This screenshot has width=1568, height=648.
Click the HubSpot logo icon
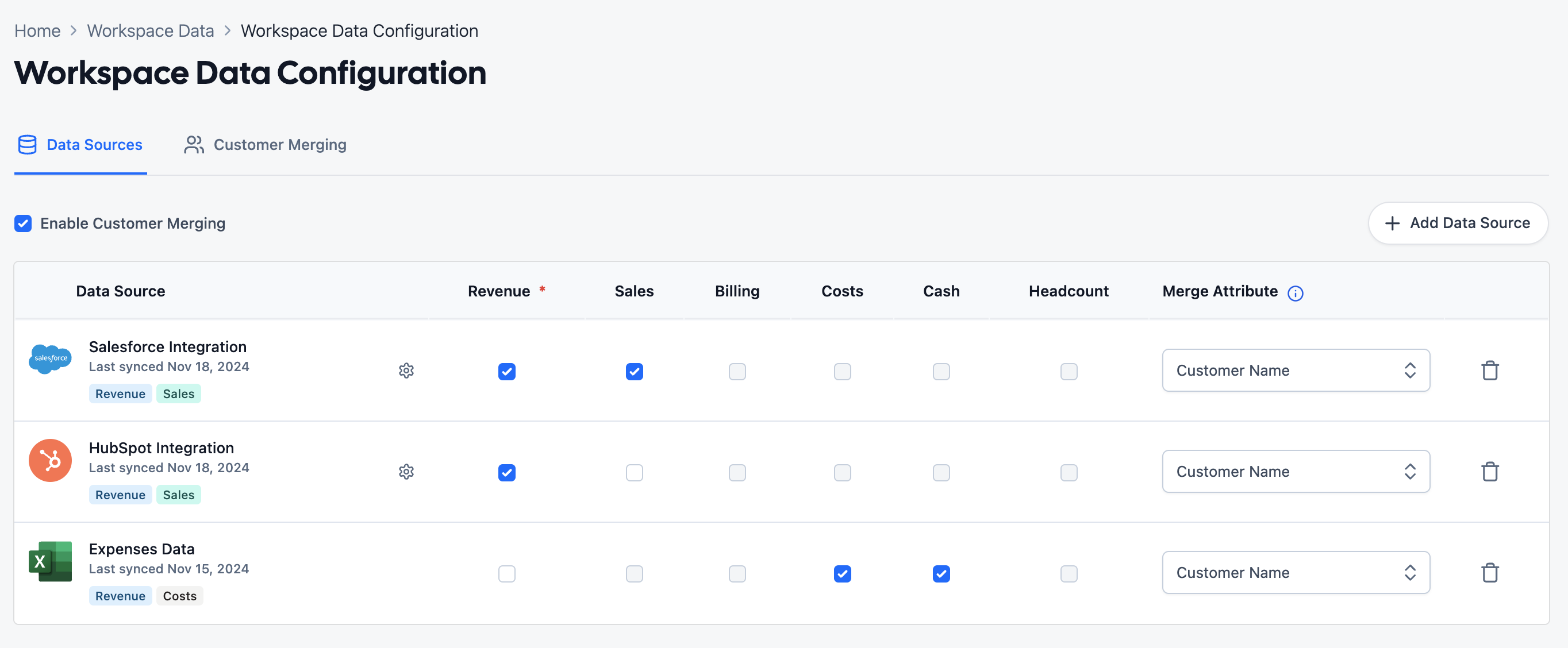pyautogui.click(x=50, y=461)
